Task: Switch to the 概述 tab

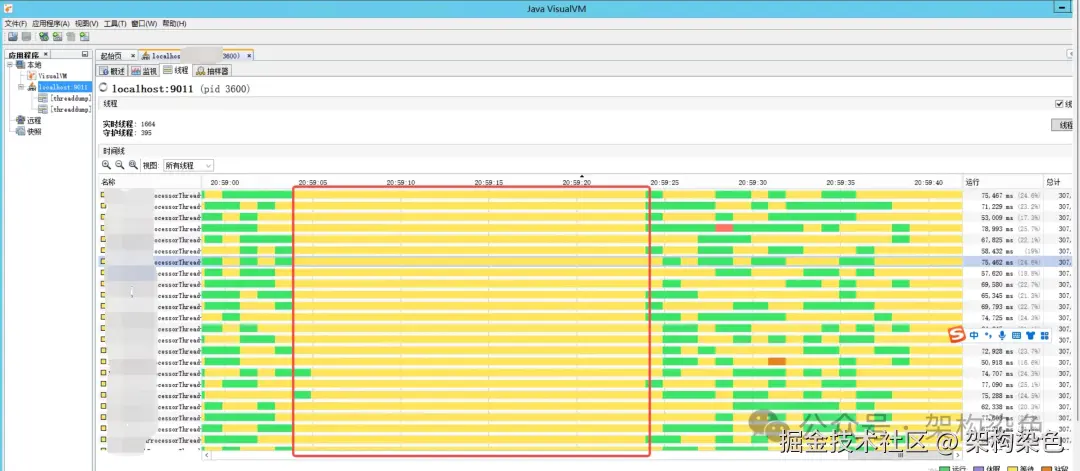Action: tap(112, 70)
